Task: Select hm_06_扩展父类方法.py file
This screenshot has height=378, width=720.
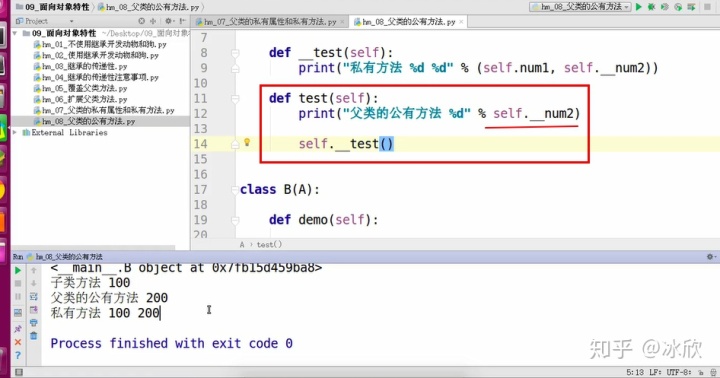Action: coord(80,100)
